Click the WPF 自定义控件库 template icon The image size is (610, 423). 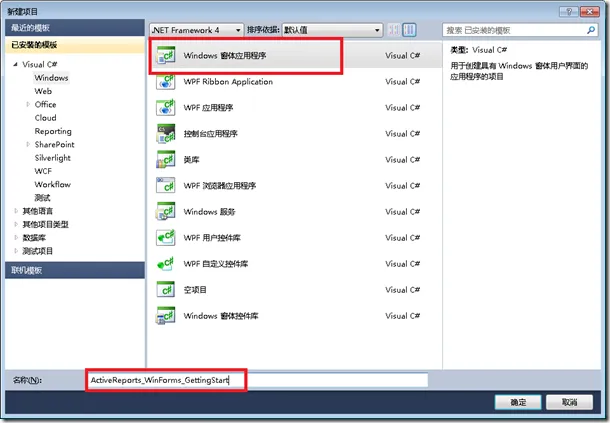166,264
